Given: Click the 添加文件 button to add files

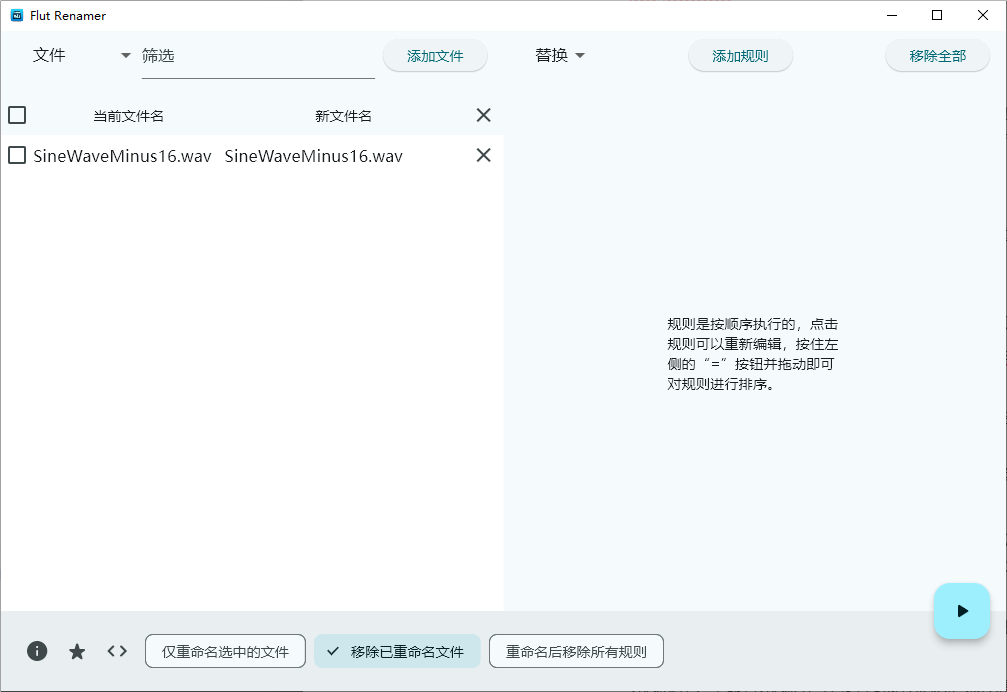Looking at the screenshot, I should point(435,56).
